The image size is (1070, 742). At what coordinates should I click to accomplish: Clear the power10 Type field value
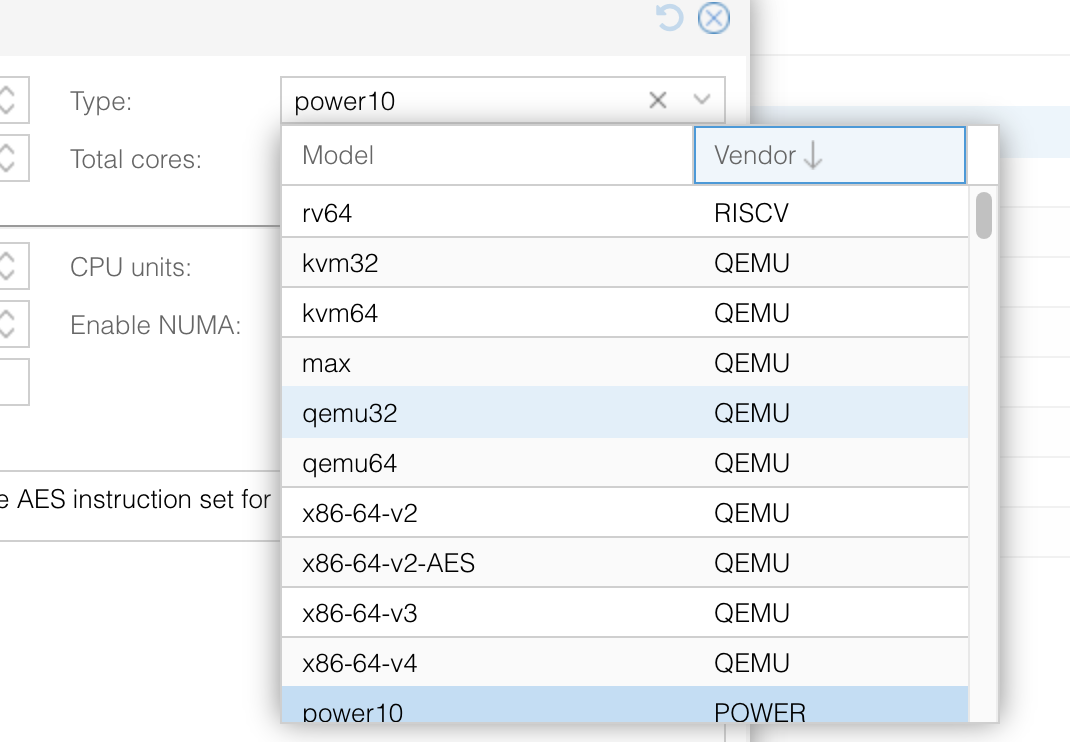[657, 100]
